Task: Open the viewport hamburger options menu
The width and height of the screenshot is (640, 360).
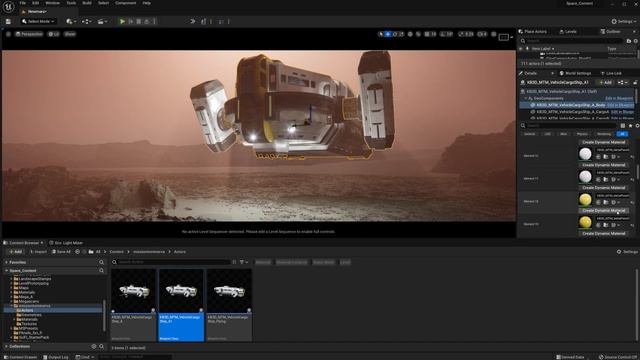Action: click(8, 34)
